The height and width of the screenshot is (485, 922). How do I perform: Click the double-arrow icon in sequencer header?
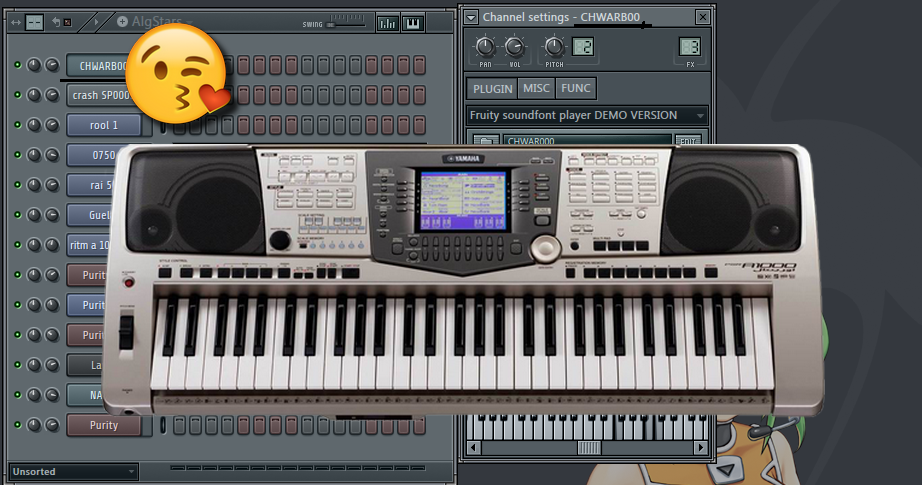pos(16,23)
